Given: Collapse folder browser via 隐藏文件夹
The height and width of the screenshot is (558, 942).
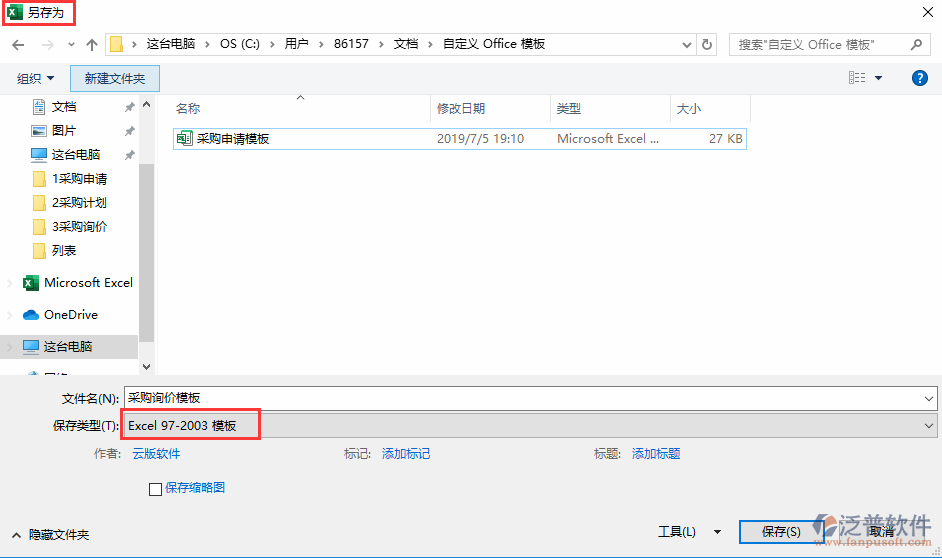Looking at the screenshot, I should coord(51,535).
